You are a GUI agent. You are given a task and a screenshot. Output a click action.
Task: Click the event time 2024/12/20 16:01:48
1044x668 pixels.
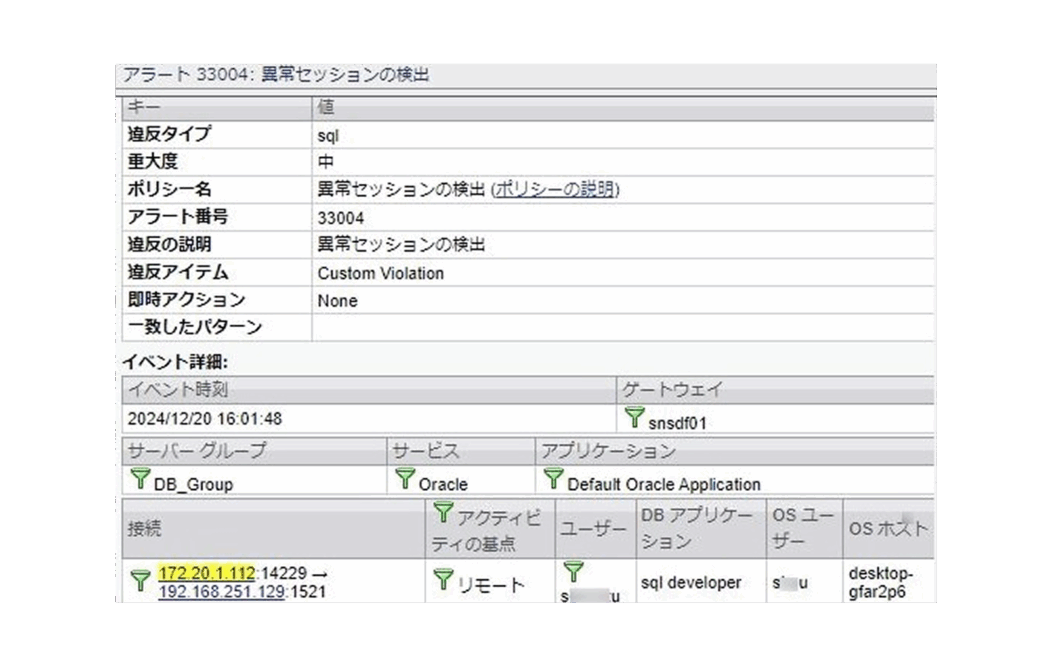click(205, 418)
